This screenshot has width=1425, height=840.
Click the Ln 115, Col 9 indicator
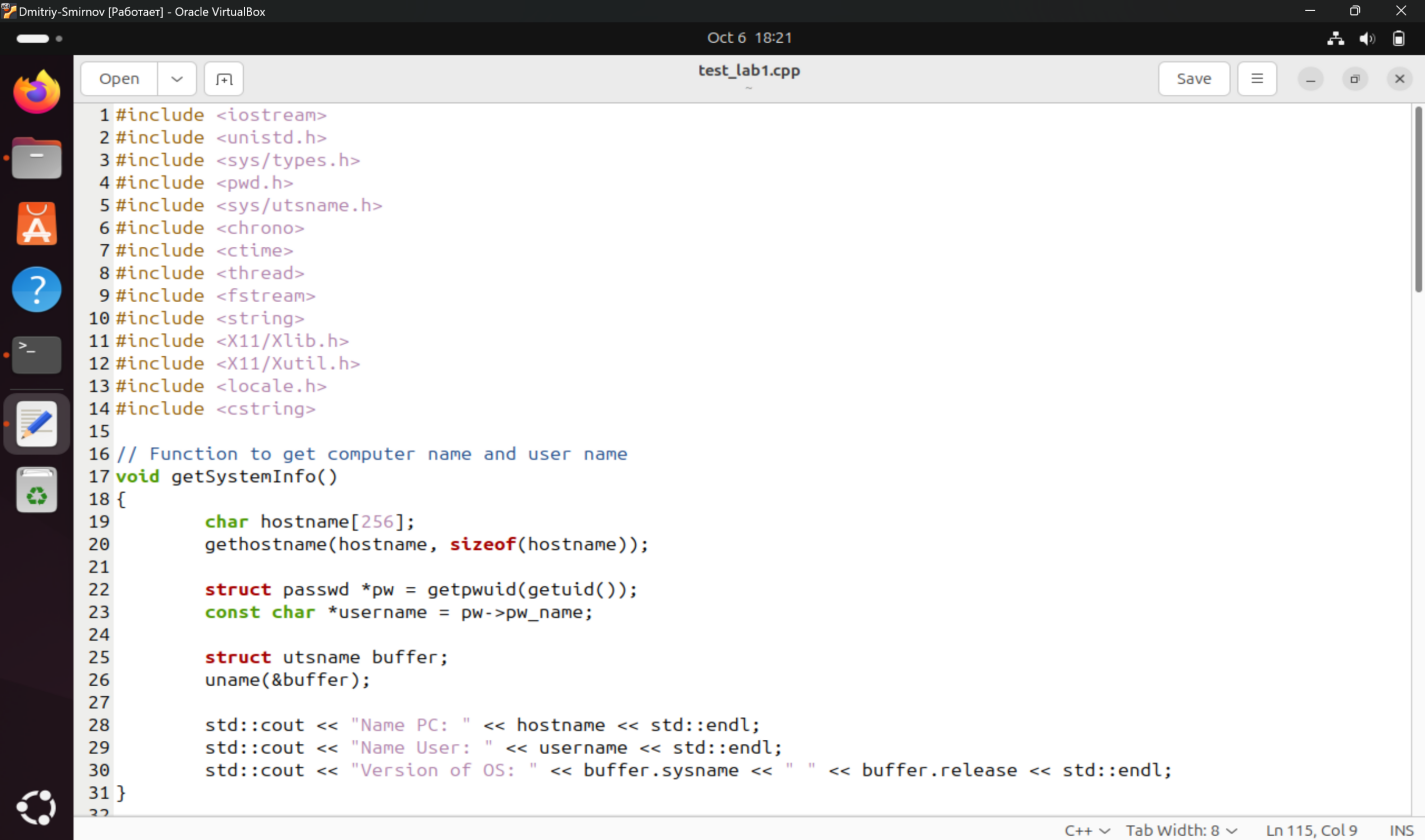[x=1311, y=830]
